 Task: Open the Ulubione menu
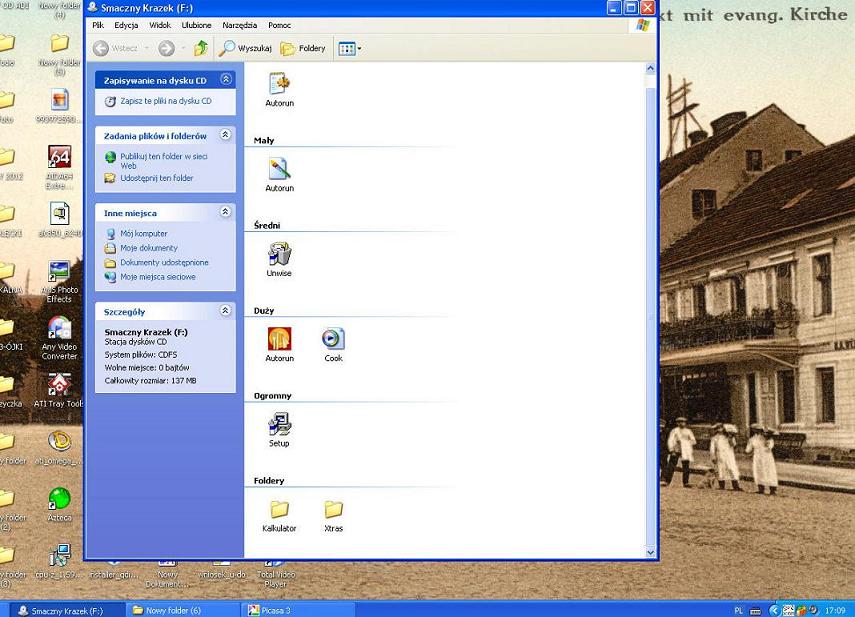click(x=196, y=25)
